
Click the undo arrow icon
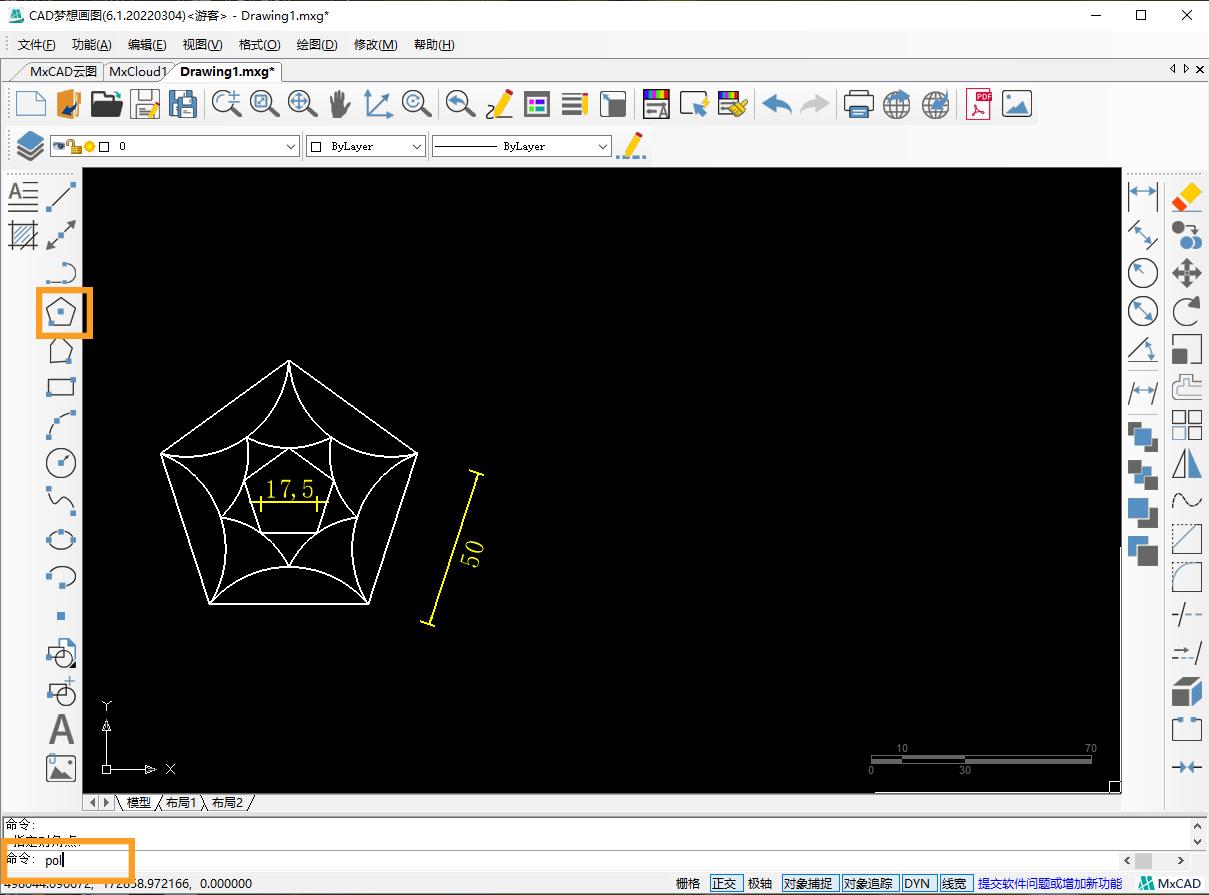(x=776, y=104)
